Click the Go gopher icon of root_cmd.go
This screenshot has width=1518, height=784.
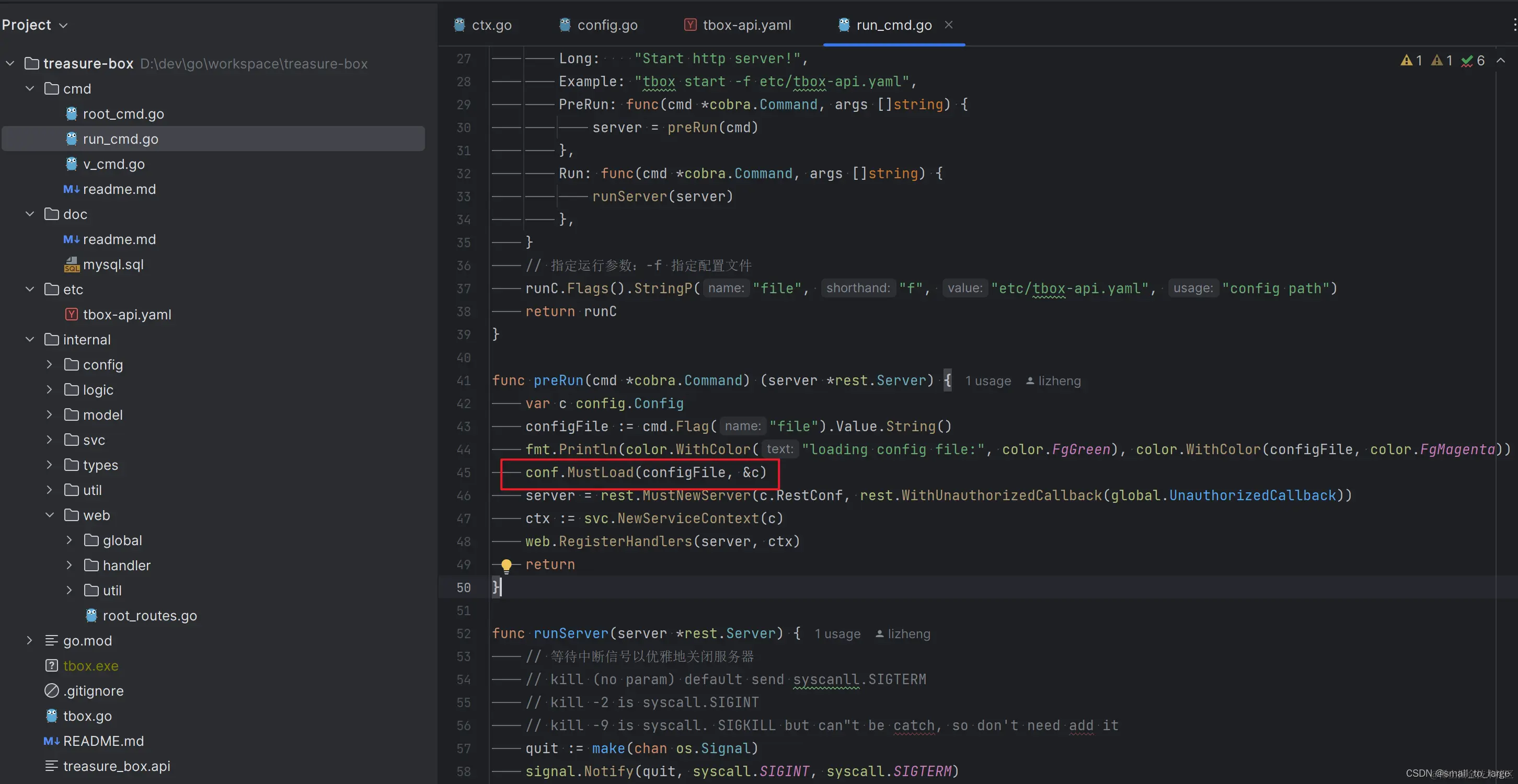tap(71, 114)
